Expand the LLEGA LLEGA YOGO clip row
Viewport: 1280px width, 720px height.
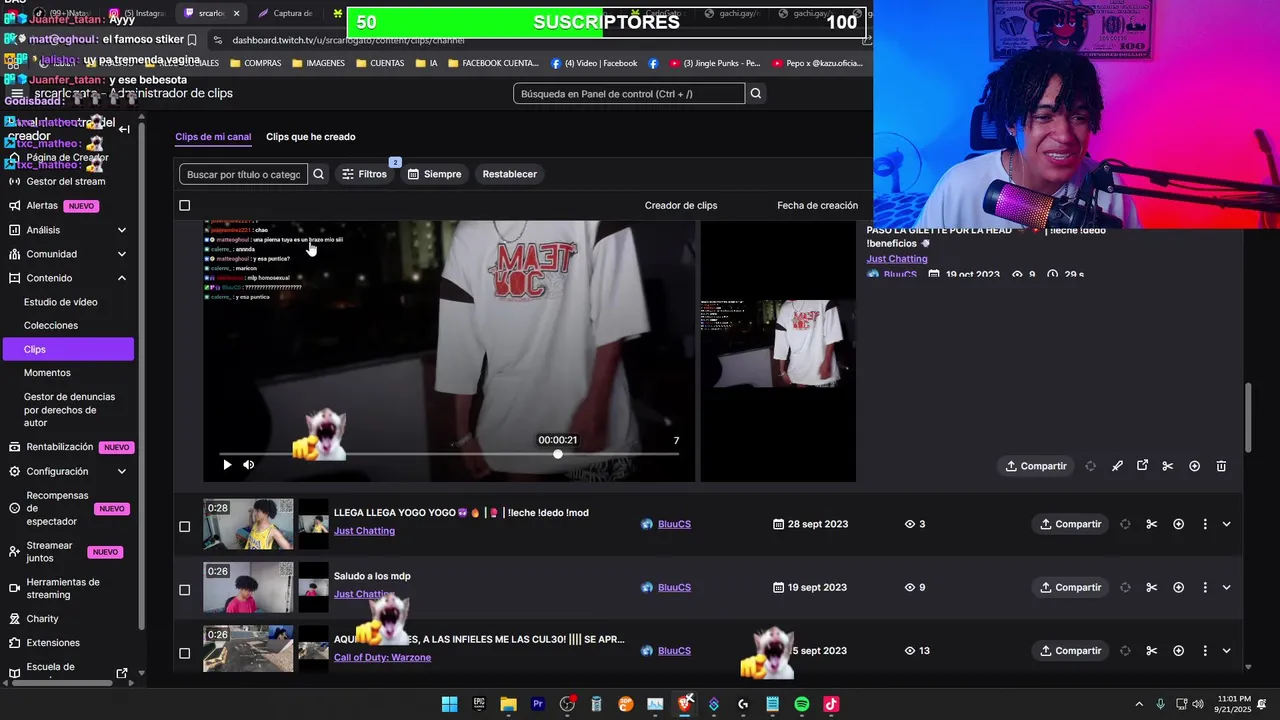[x=1227, y=524]
